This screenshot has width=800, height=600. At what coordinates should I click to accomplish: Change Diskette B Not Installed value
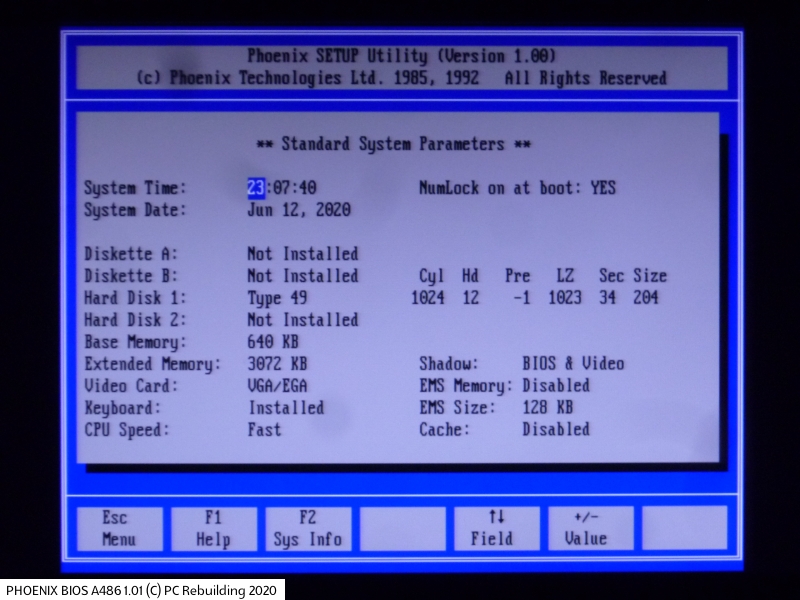click(302, 276)
